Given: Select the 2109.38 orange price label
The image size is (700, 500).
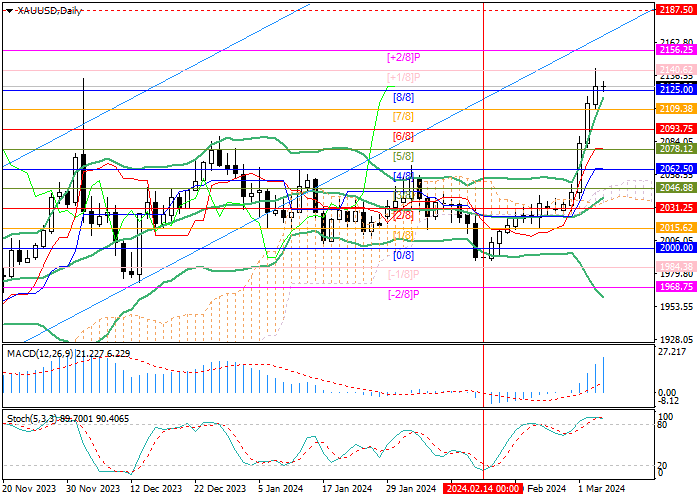Looking at the screenshot, I should (x=676, y=108).
